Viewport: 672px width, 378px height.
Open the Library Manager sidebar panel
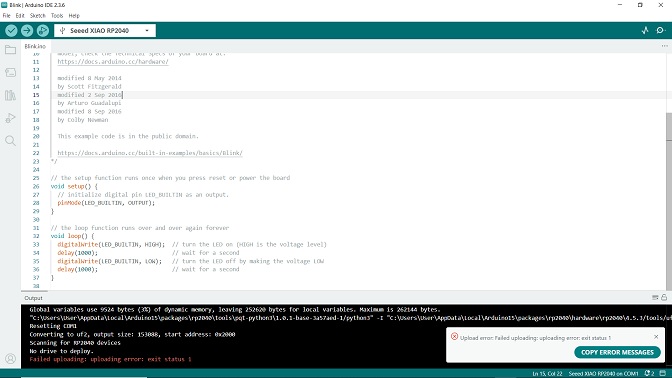coord(10,95)
